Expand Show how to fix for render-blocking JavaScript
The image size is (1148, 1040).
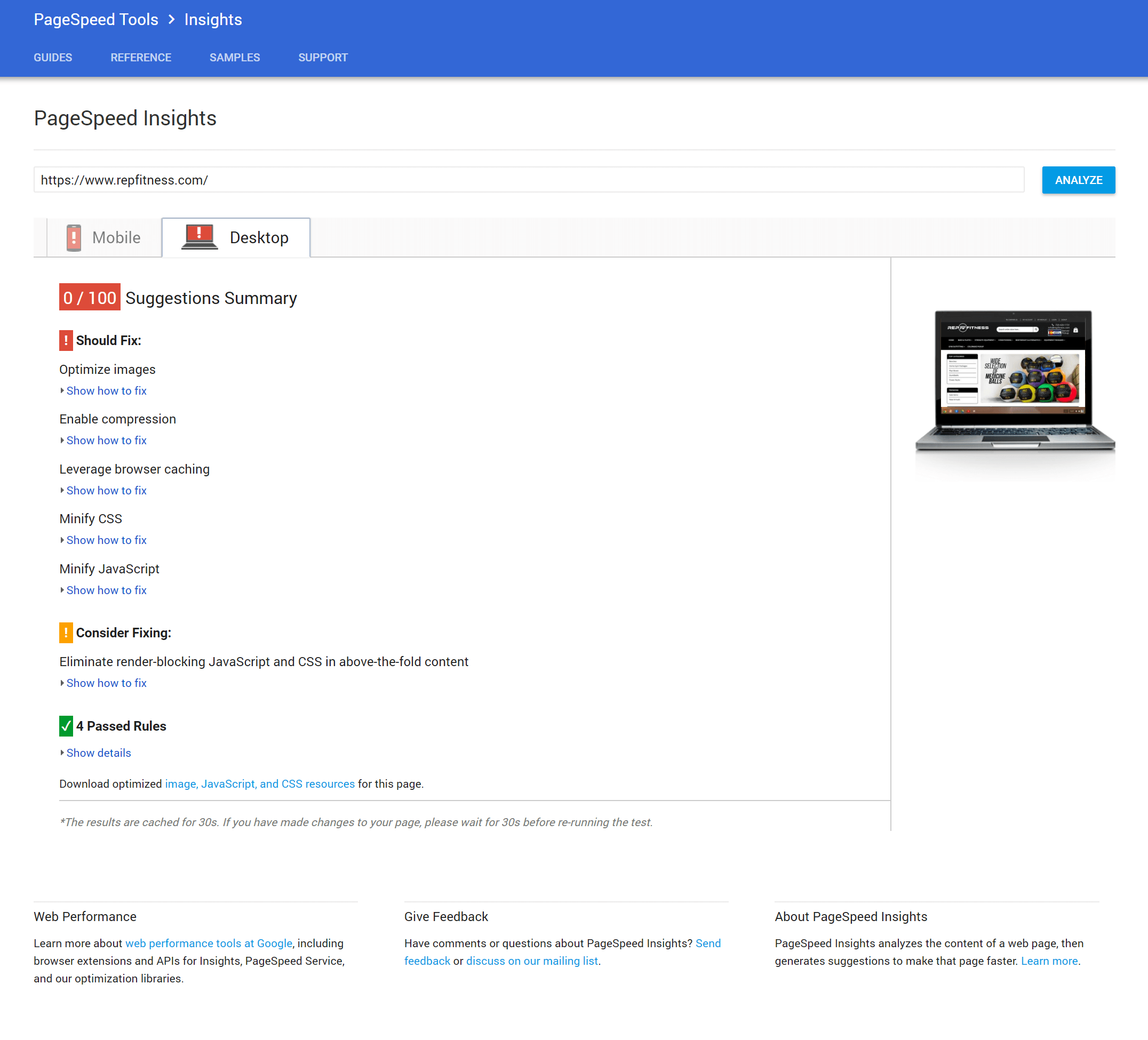coord(107,683)
